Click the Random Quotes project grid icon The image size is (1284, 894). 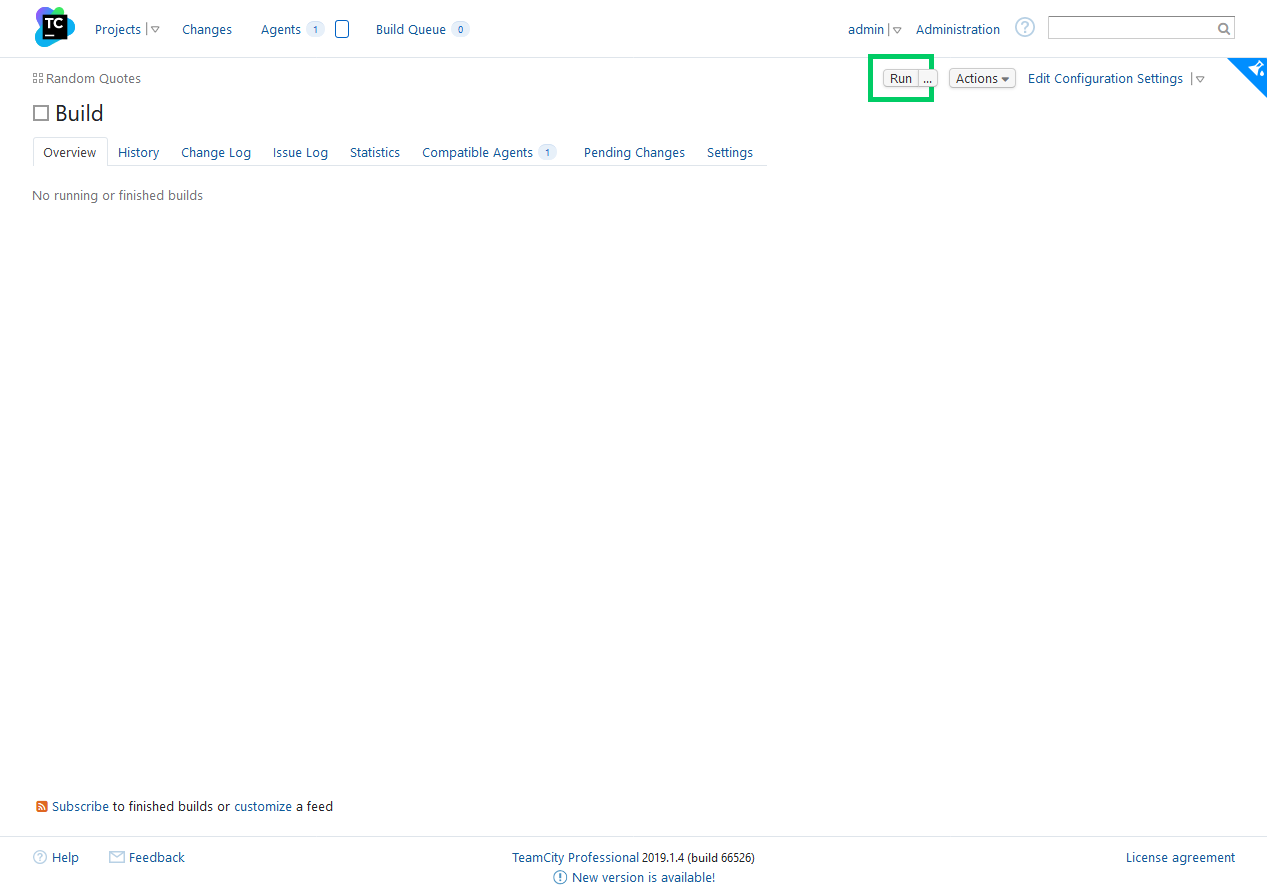[38, 78]
